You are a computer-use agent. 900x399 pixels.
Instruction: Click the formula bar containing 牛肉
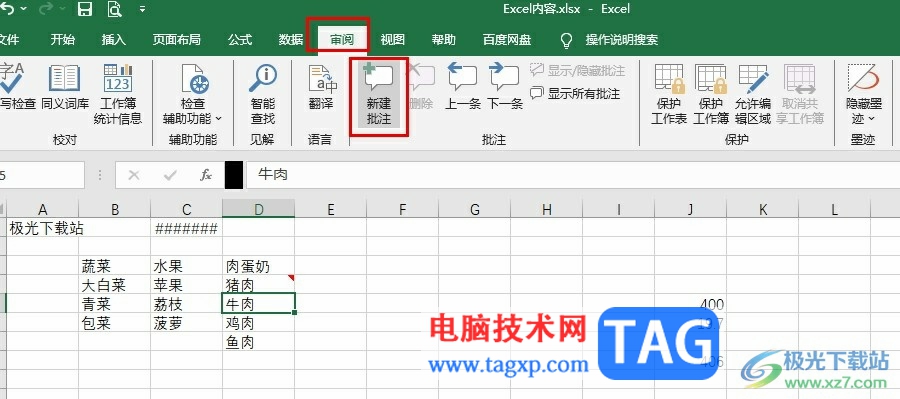(572, 175)
